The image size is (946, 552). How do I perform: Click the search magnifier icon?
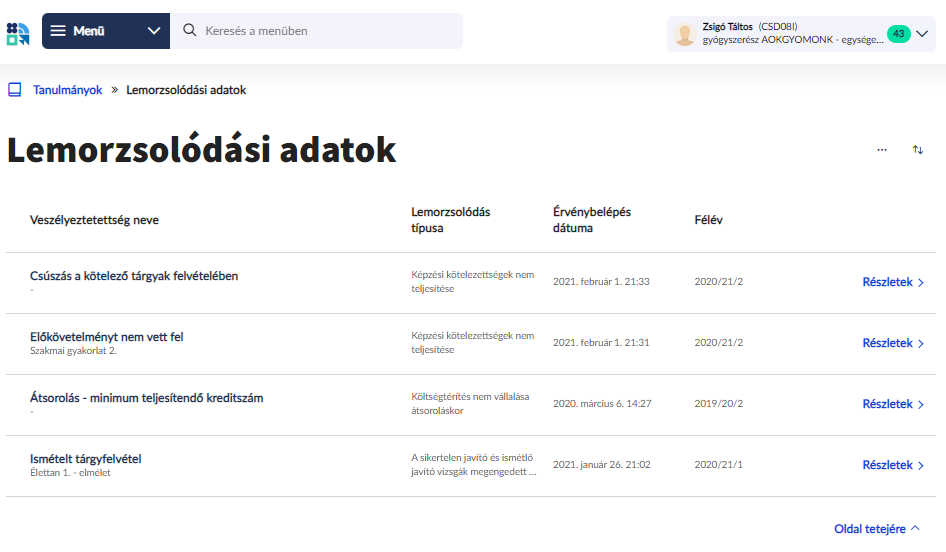[x=190, y=31]
